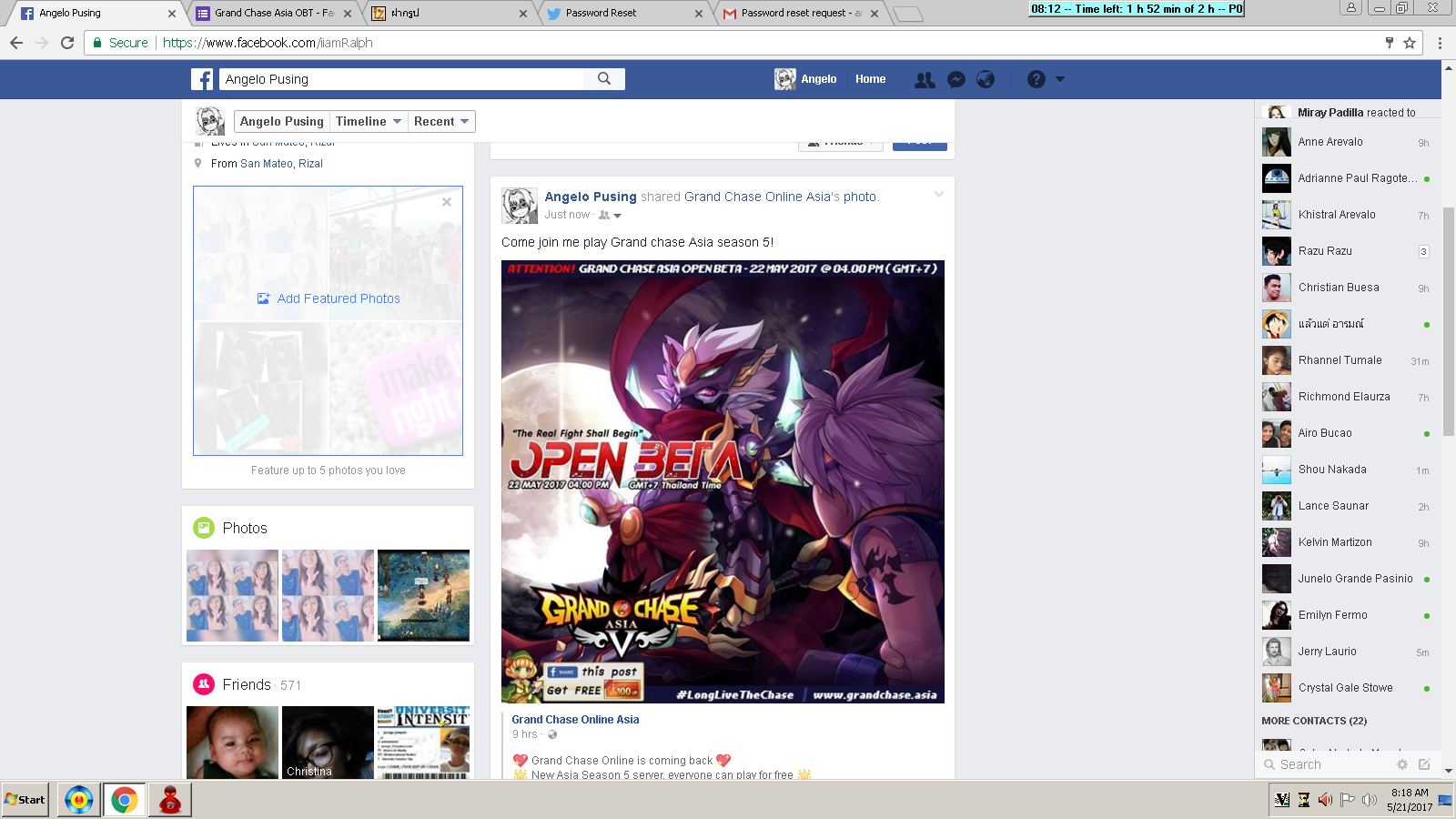Click the Action Center flag tray icon

point(1348,800)
